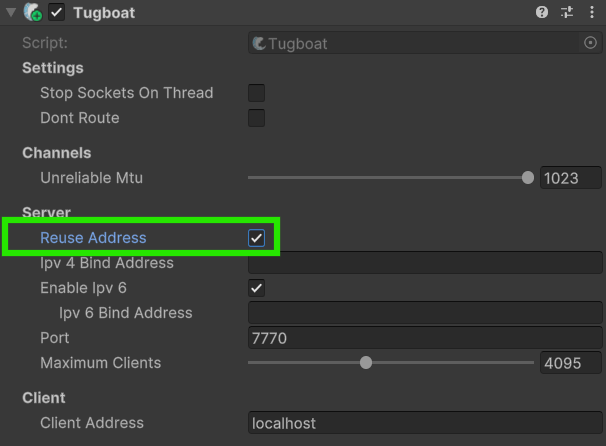Disable the Enable Ipv 6 checkbox
Screen dimensions: 606x446
coord(257,288)
